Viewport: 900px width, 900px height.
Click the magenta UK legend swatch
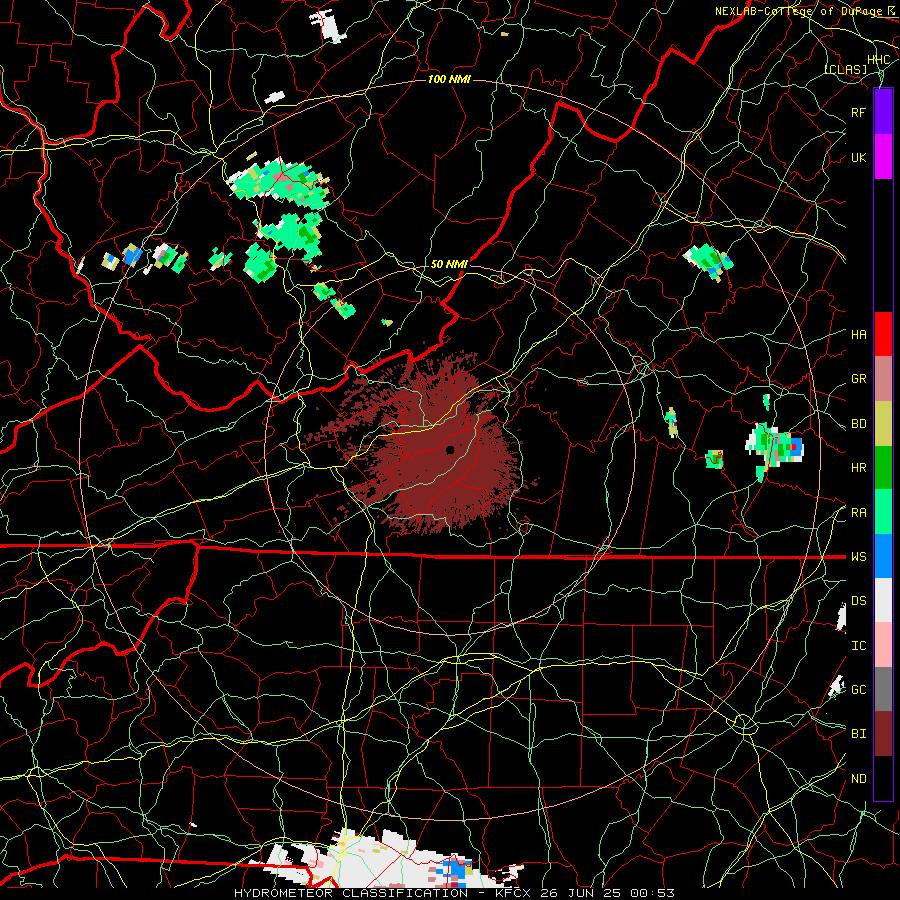tap(883, 157)
